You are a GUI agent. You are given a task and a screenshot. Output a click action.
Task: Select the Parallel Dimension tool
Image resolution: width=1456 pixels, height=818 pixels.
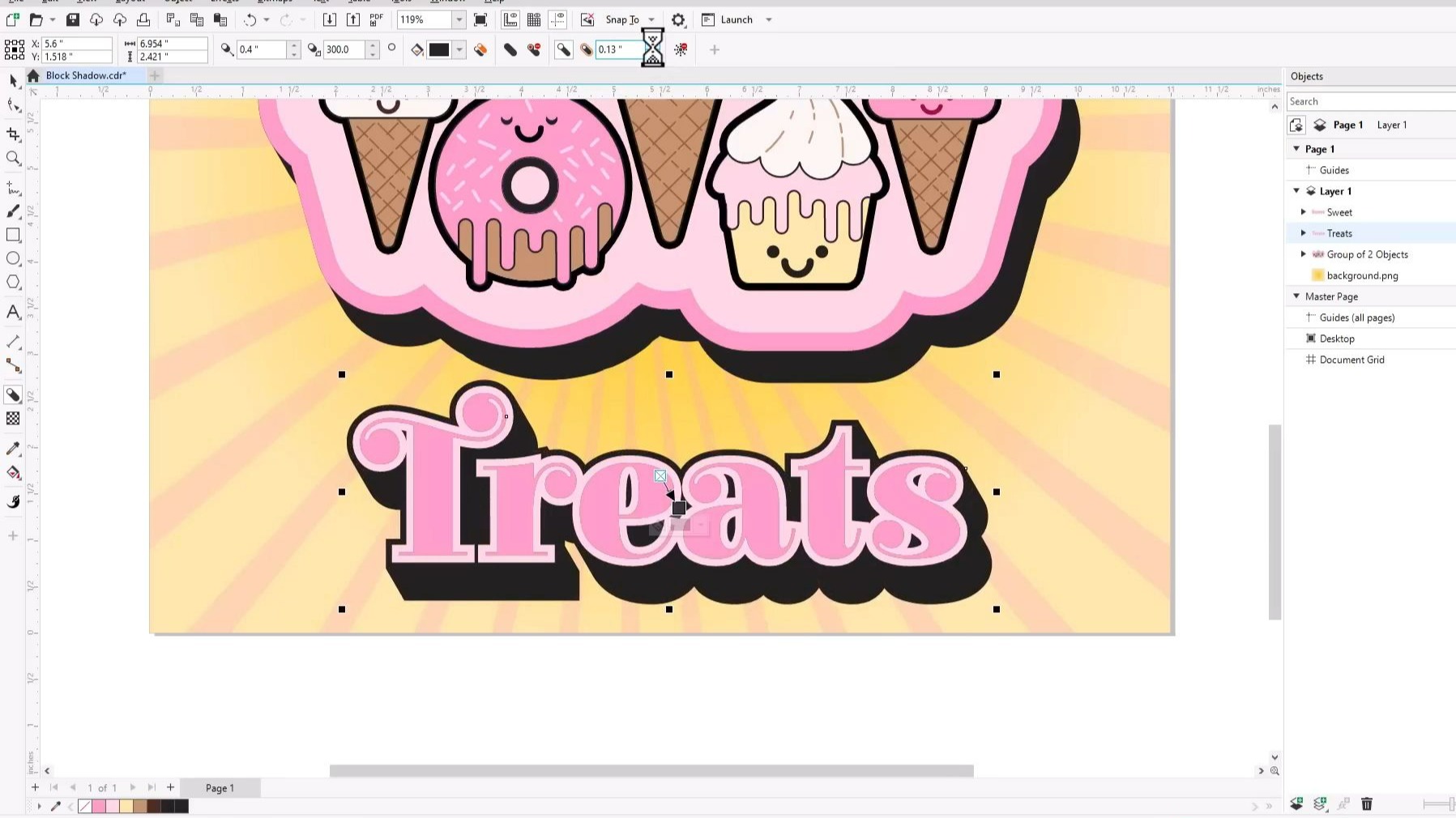click(x=13, y=342)
